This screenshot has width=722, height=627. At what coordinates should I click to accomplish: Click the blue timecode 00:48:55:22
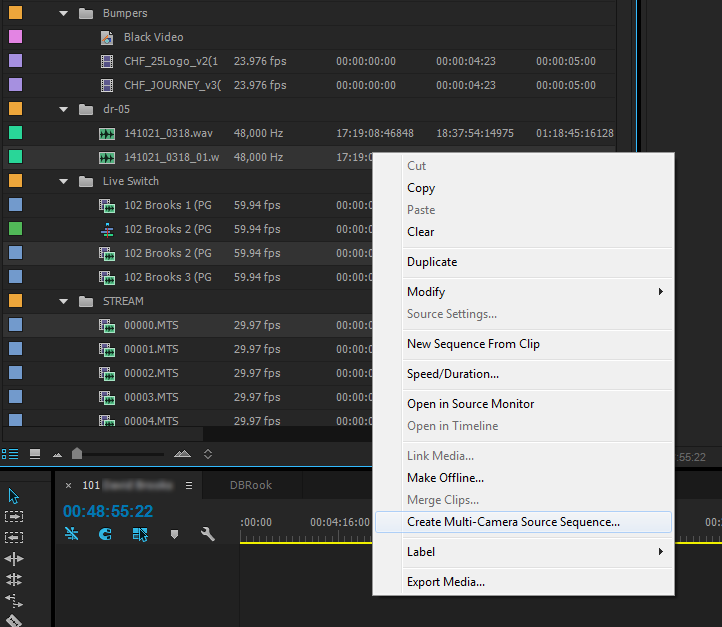tap(108, 511)
